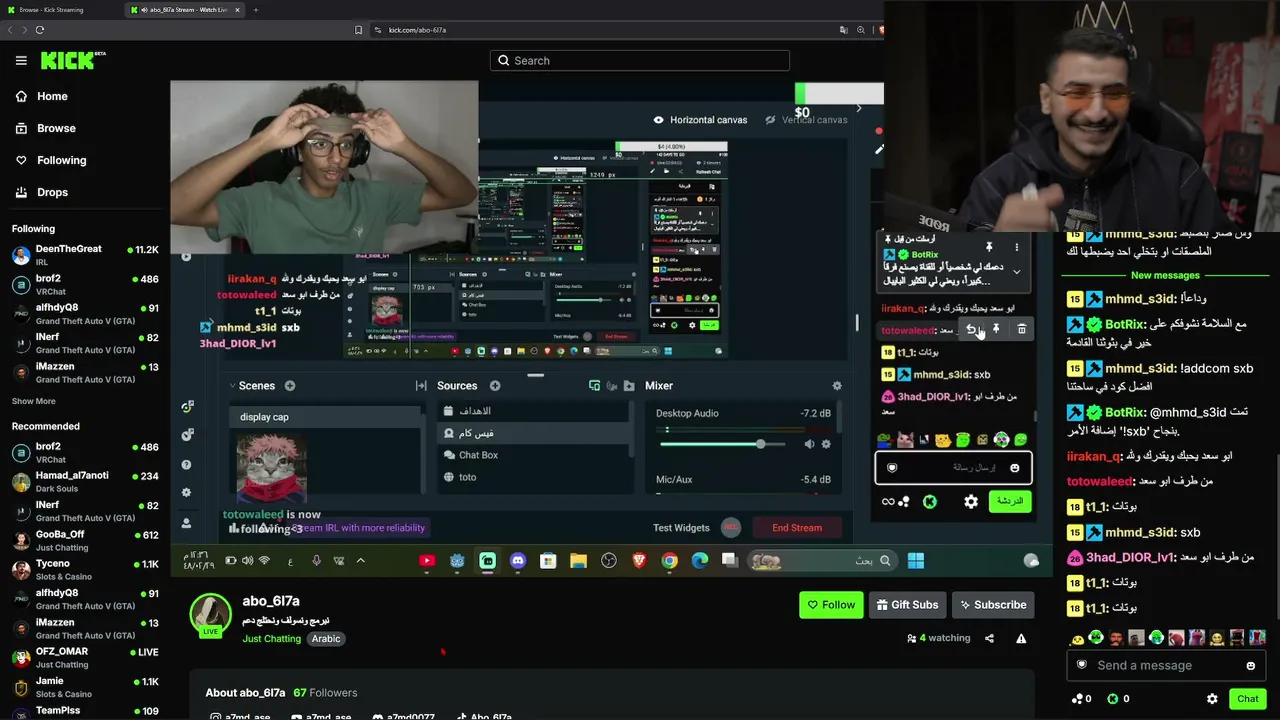Add a new source with the plus icon
Viewport: 1280px width, 720px height.
click(x=495, y=386)
